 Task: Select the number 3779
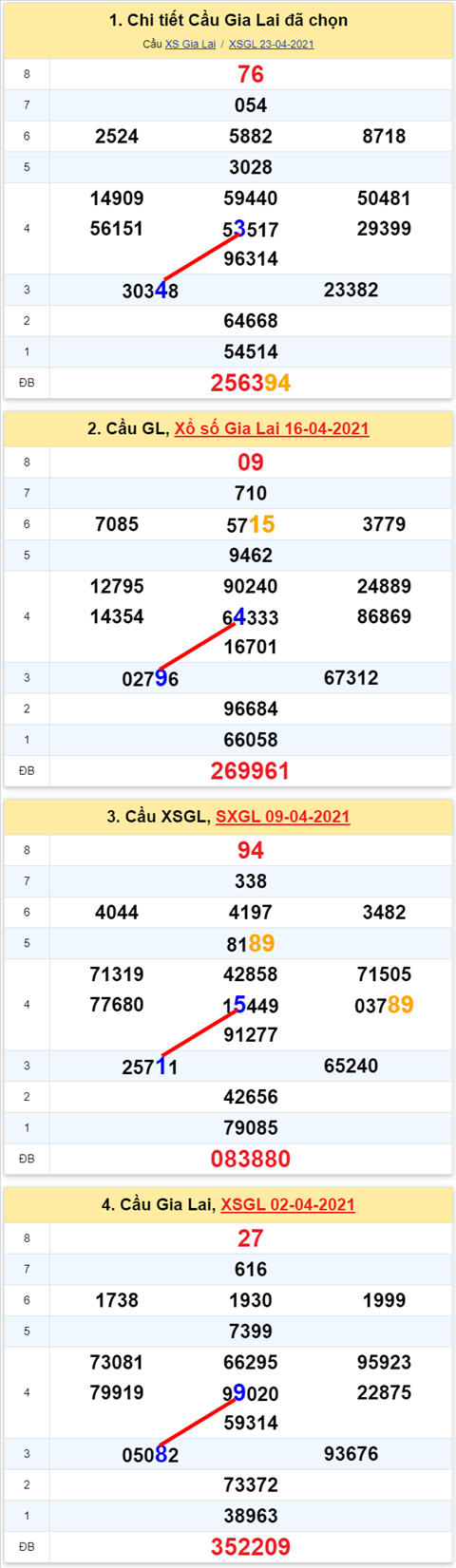384,524
